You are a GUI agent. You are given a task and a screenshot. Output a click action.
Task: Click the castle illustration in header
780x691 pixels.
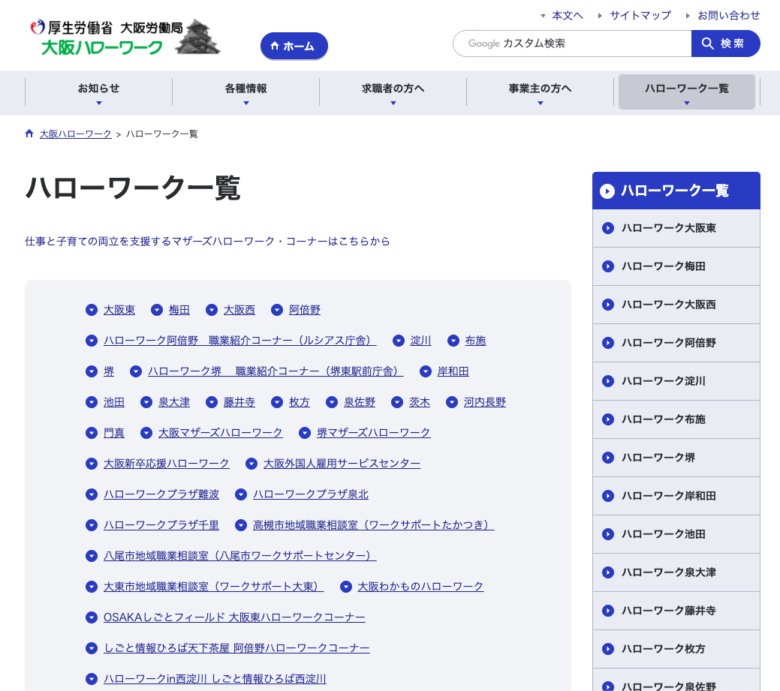[198, 36]
